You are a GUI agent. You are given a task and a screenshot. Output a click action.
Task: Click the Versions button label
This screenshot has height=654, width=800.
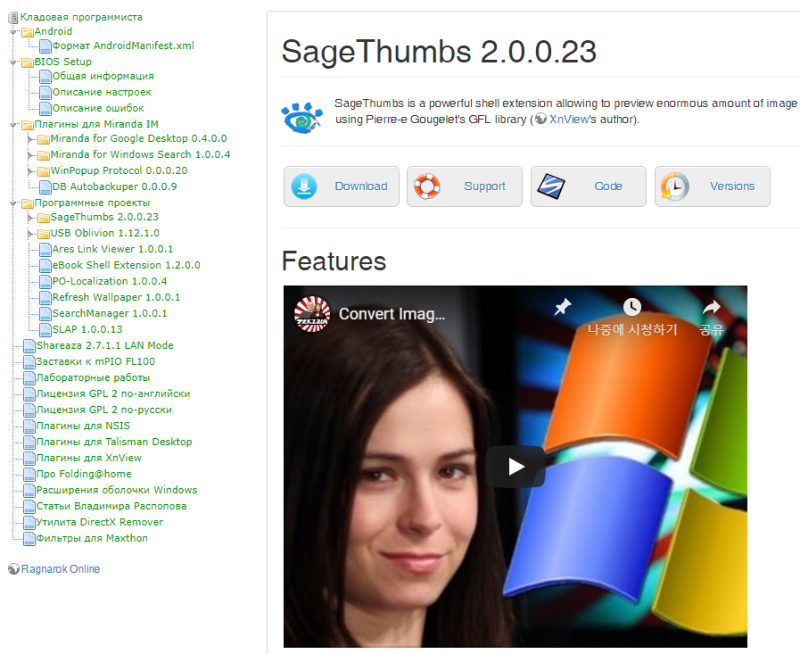click(x=732, y=186)
